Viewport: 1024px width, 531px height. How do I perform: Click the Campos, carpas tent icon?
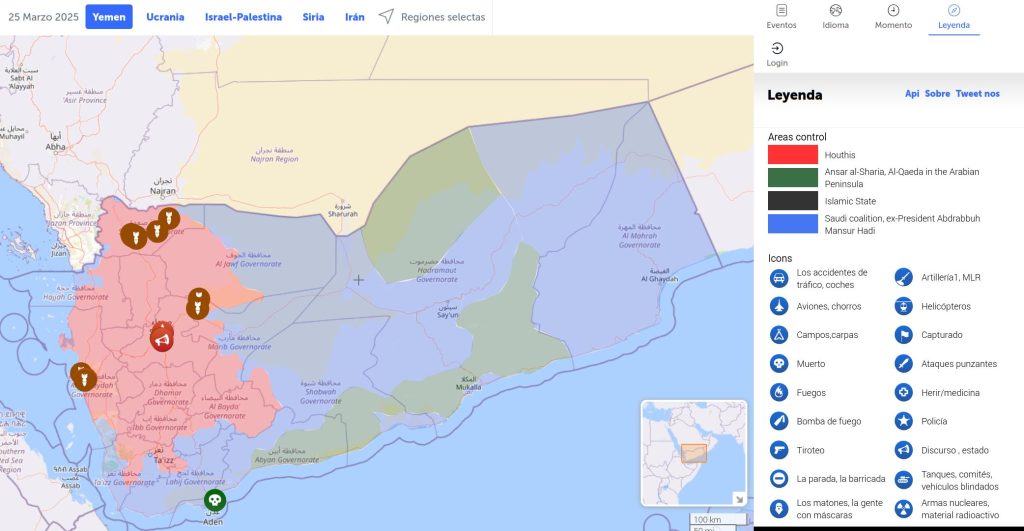point(778,334)
